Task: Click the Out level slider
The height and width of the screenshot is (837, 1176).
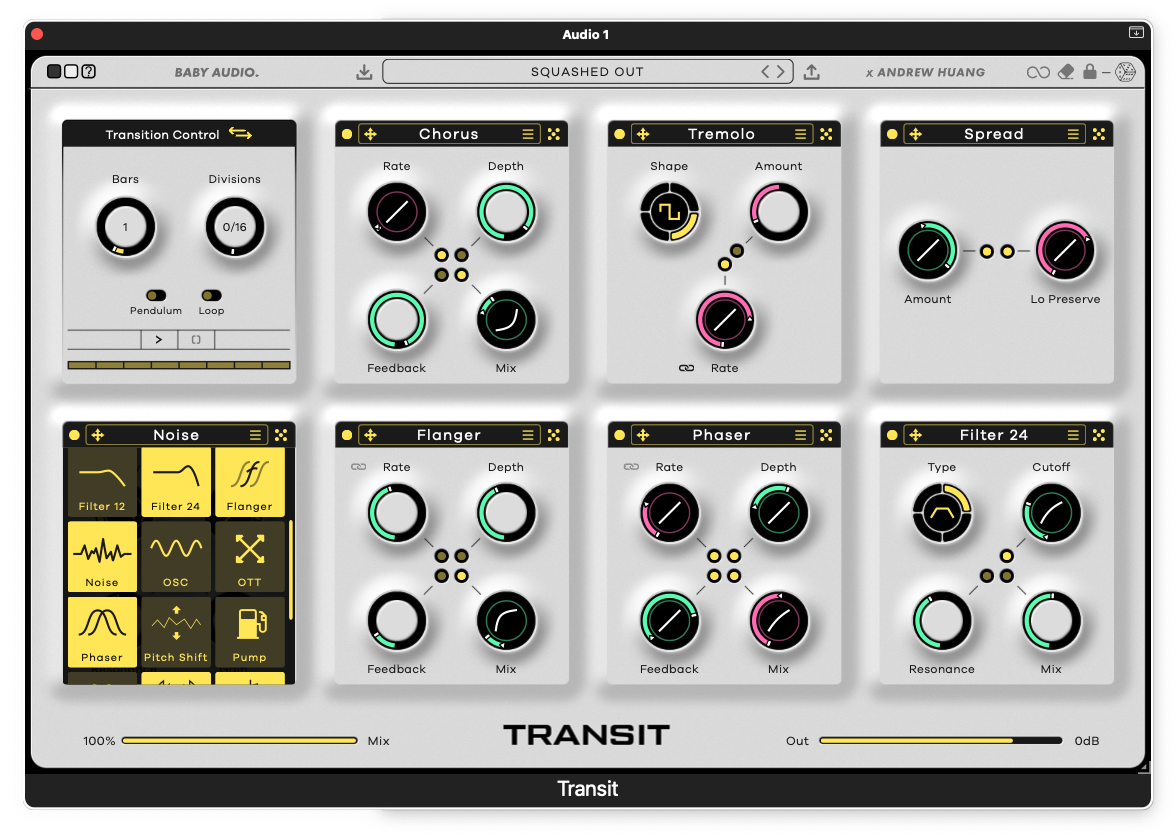Action: pyautogui.click(x=940, y=741)
